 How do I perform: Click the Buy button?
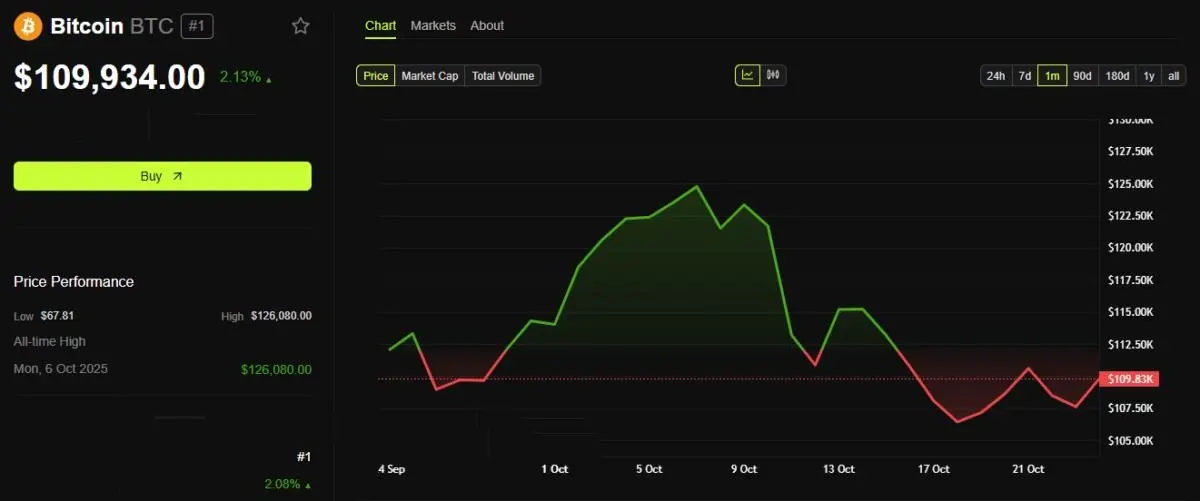(x=162, y=176)
